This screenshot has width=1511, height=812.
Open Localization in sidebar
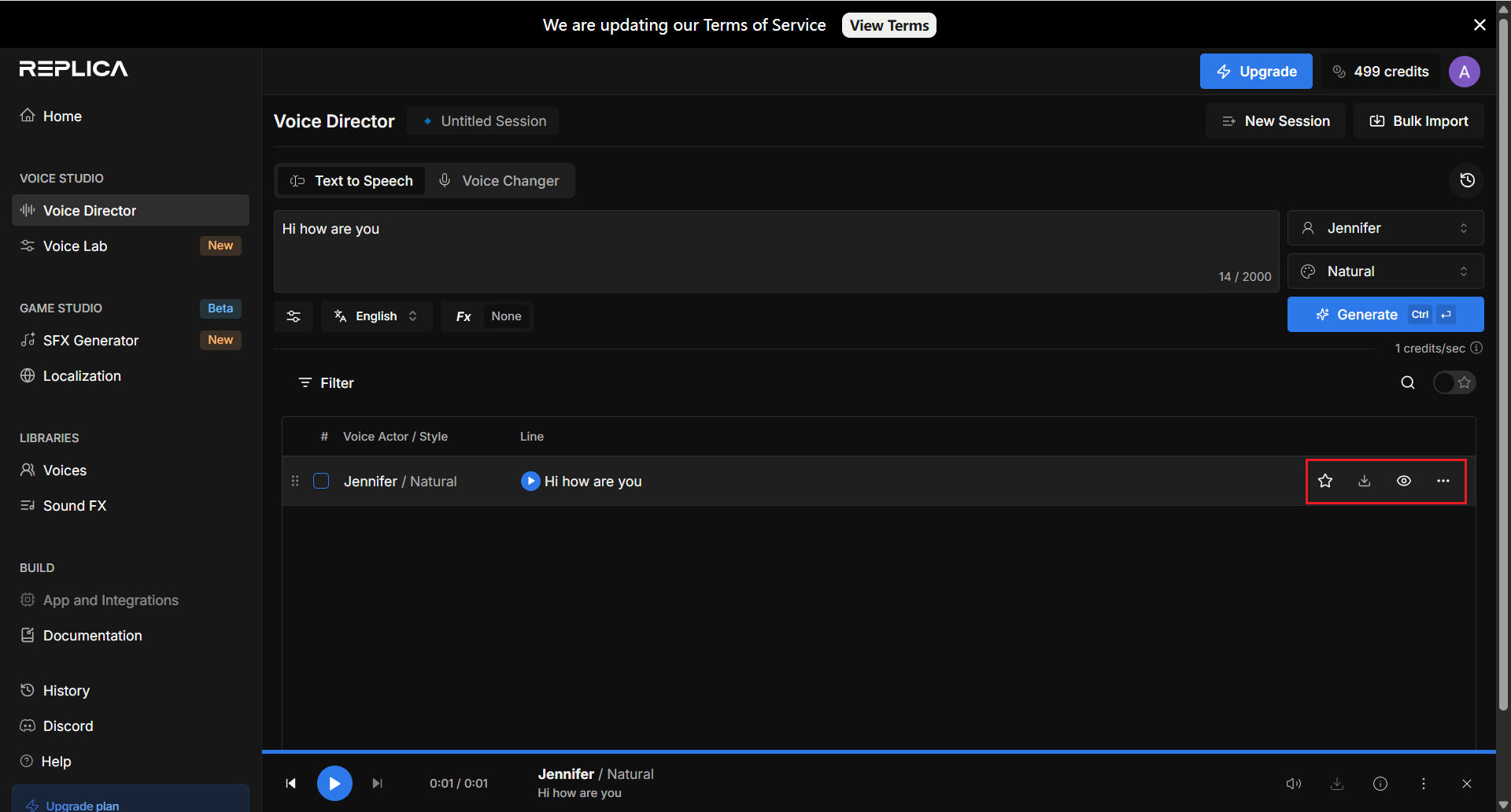[x=131, y=375]
